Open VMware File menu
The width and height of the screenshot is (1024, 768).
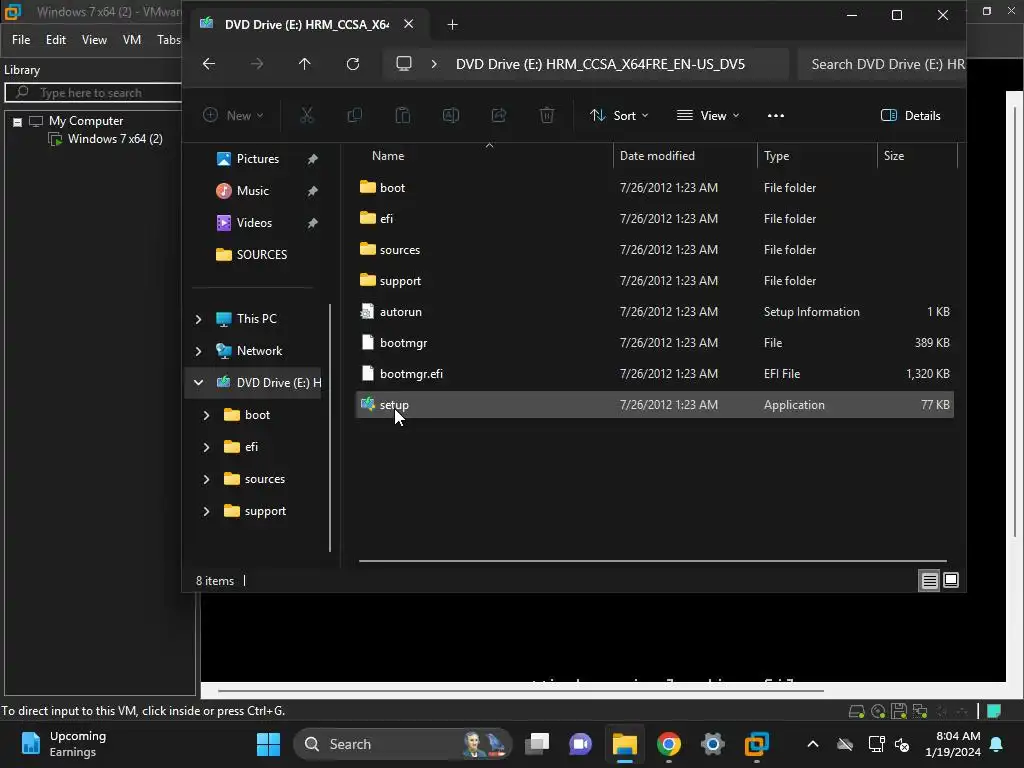21,40
